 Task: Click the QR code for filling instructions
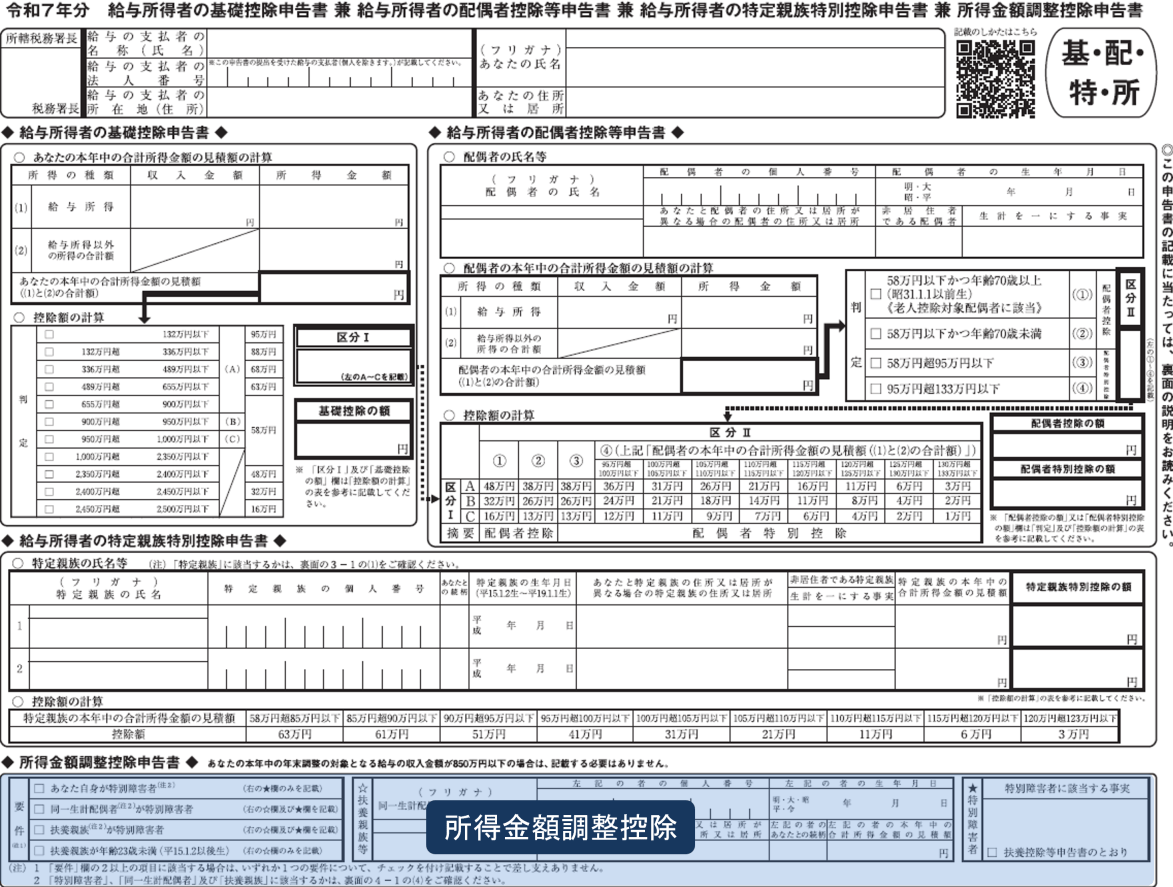[x=995, y=77]
